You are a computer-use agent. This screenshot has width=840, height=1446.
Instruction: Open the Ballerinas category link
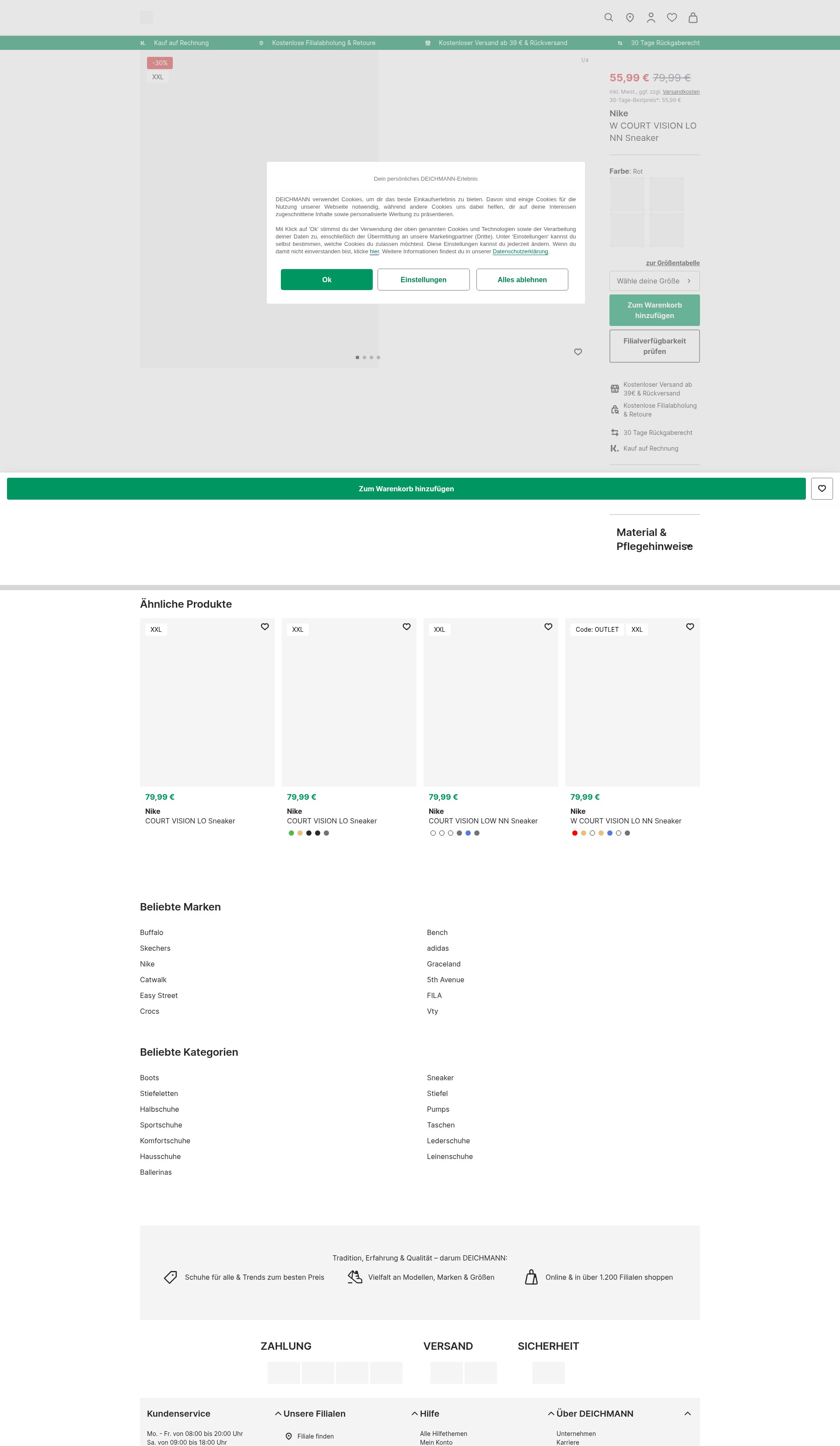point(155,1172)
